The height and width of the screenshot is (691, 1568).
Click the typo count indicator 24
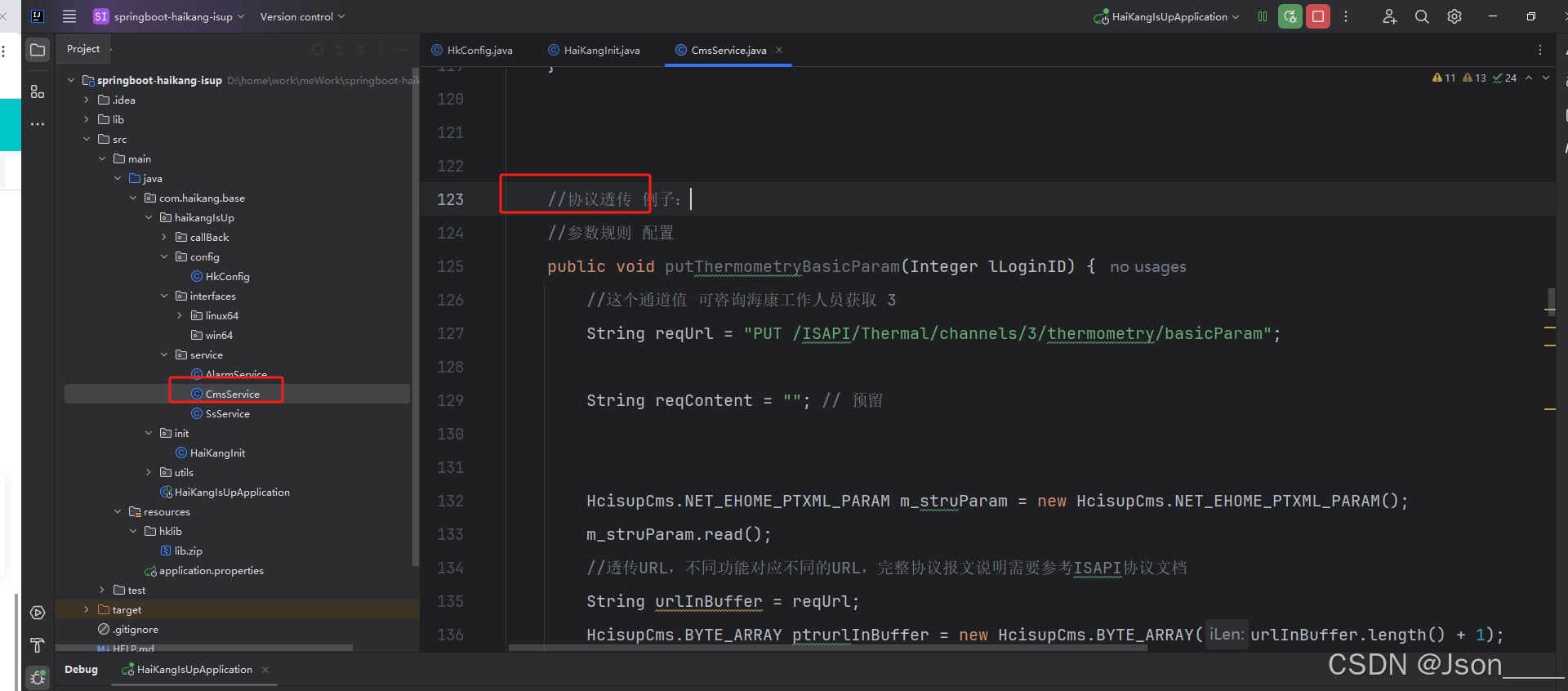point(1504,78)
